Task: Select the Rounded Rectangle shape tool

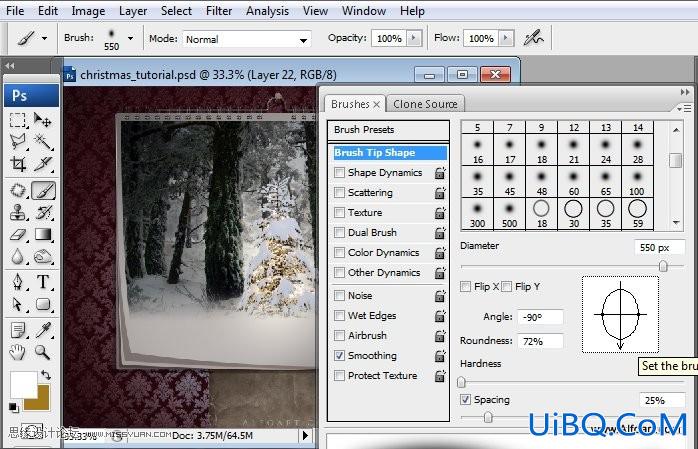Action: [x=43, y=304]
